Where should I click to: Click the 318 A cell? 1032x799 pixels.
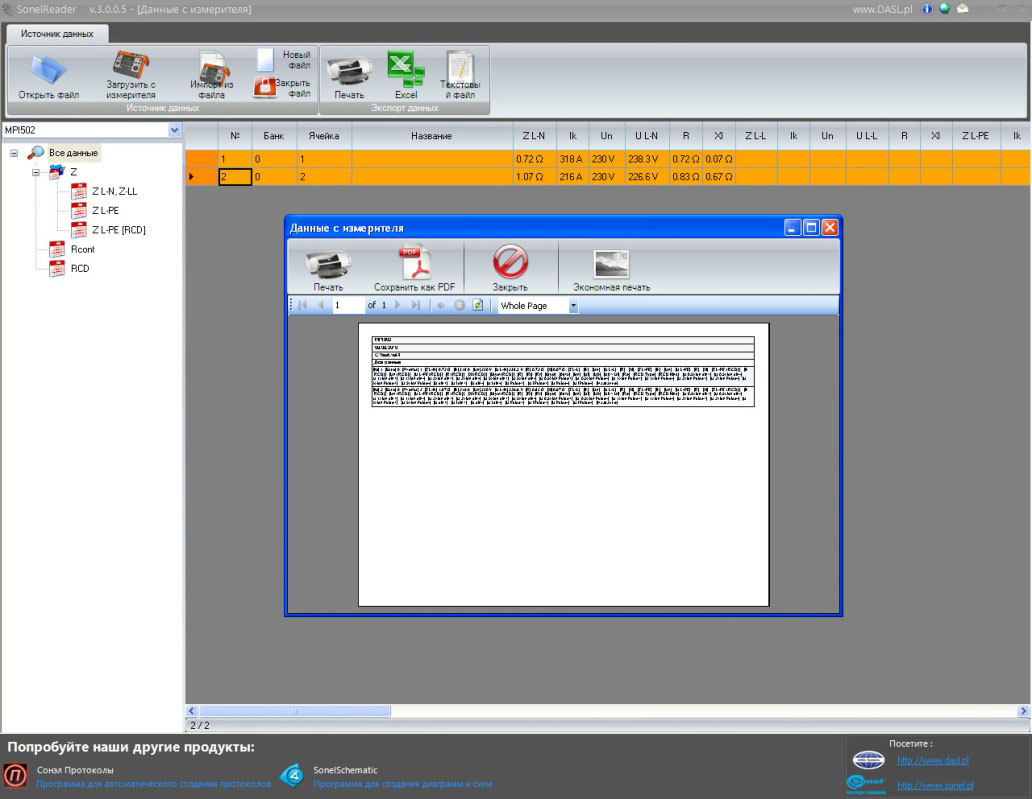coord(572,159)
